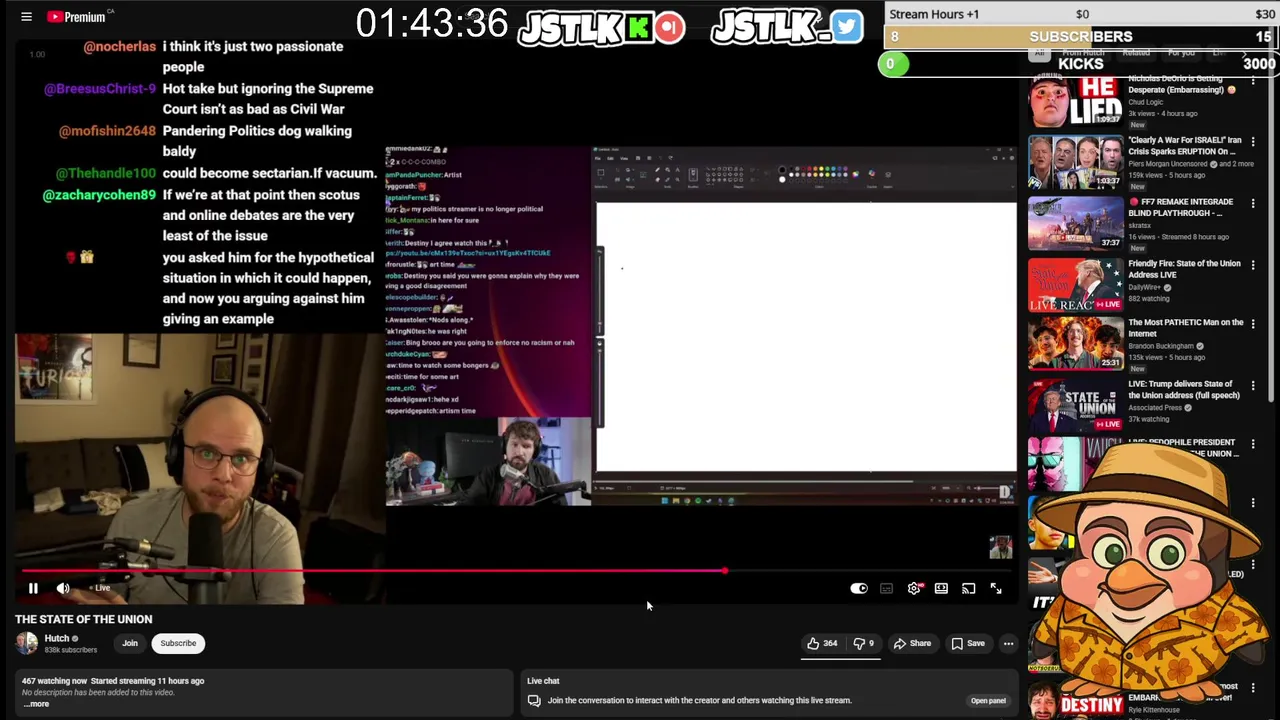Dislike the video with the thumbs down
The image size is (1280, 720).
(x=863, y=643)
